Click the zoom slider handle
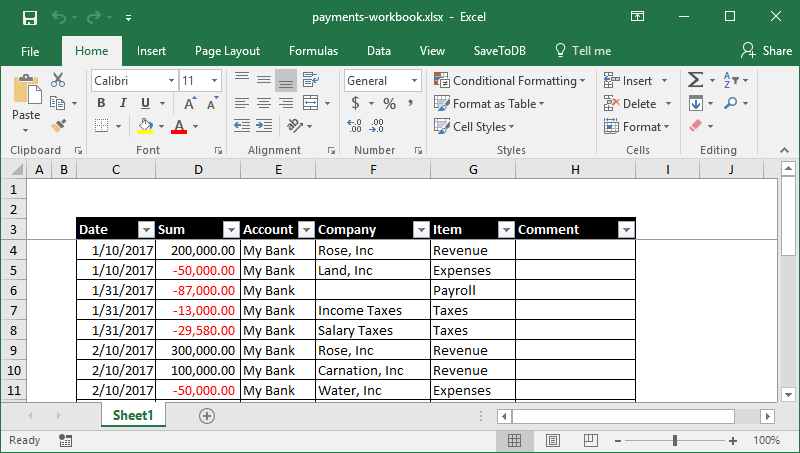 click(675, 440)
